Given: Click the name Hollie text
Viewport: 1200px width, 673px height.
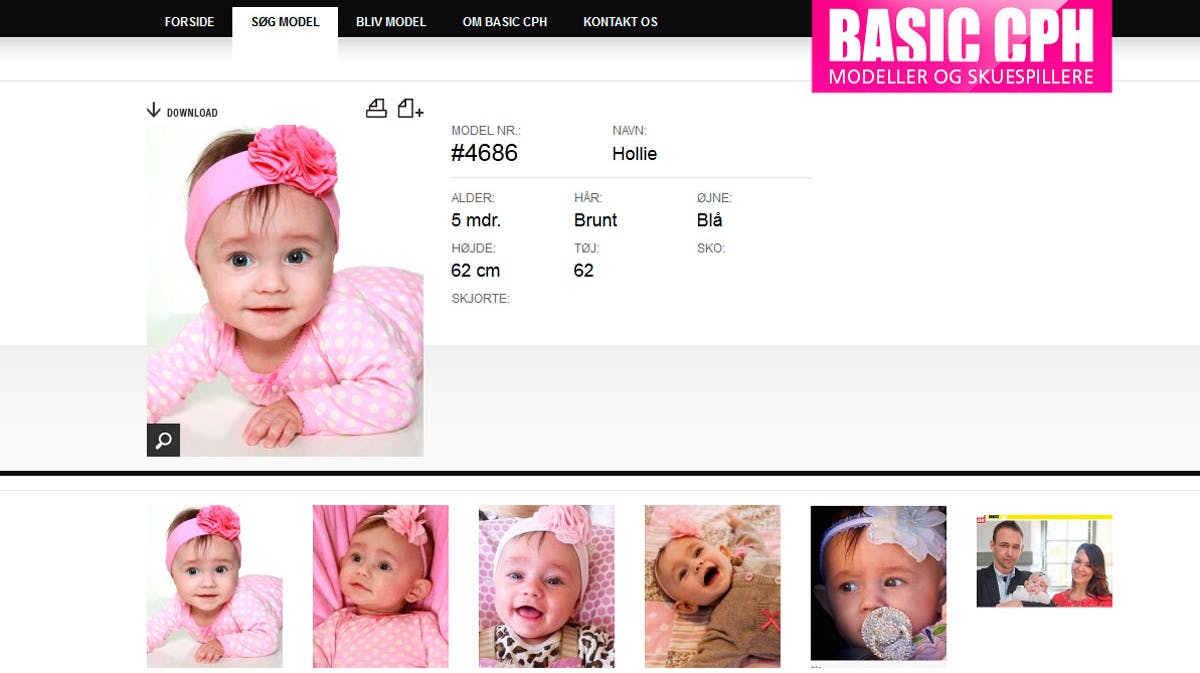Looking at the screenshot, I should pyautogui.click(x=634, y=154).
